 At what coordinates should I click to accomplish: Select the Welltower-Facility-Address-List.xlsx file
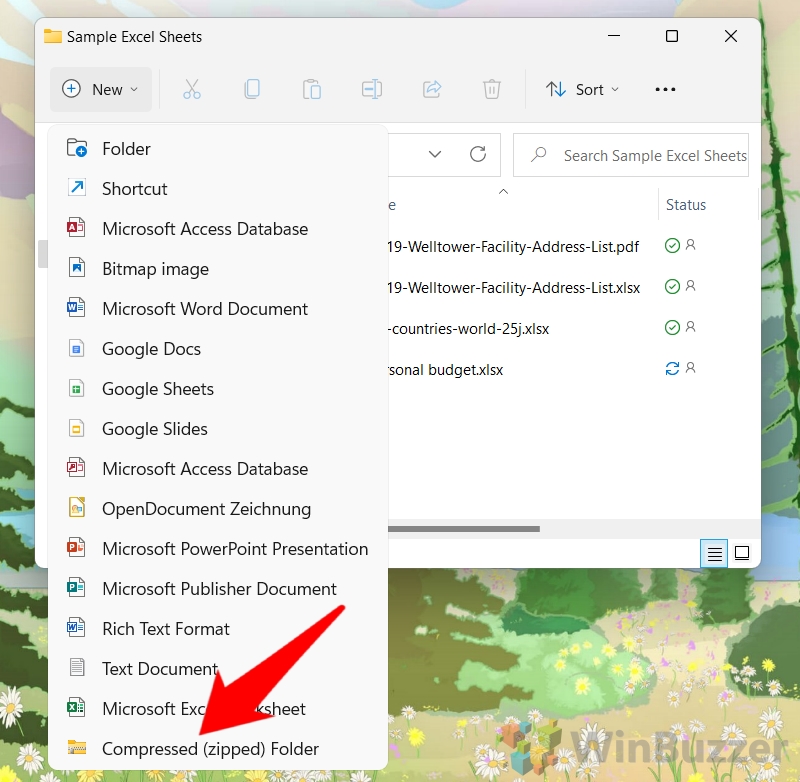[514, 288]
